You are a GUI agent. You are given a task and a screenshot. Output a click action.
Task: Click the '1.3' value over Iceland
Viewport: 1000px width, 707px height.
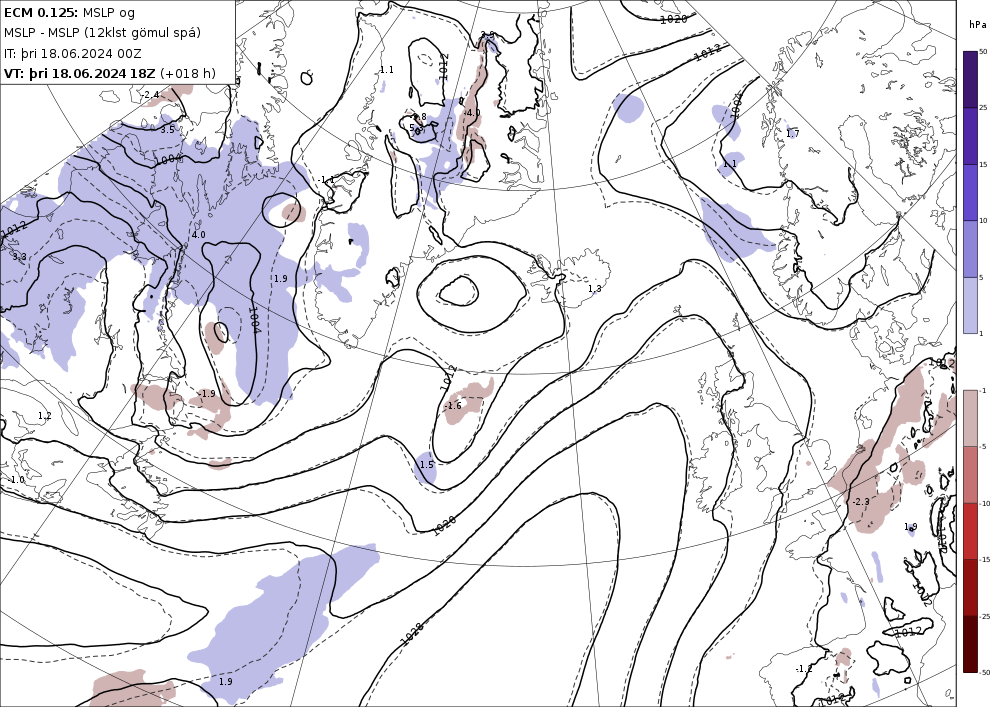[x=594, y=289]
